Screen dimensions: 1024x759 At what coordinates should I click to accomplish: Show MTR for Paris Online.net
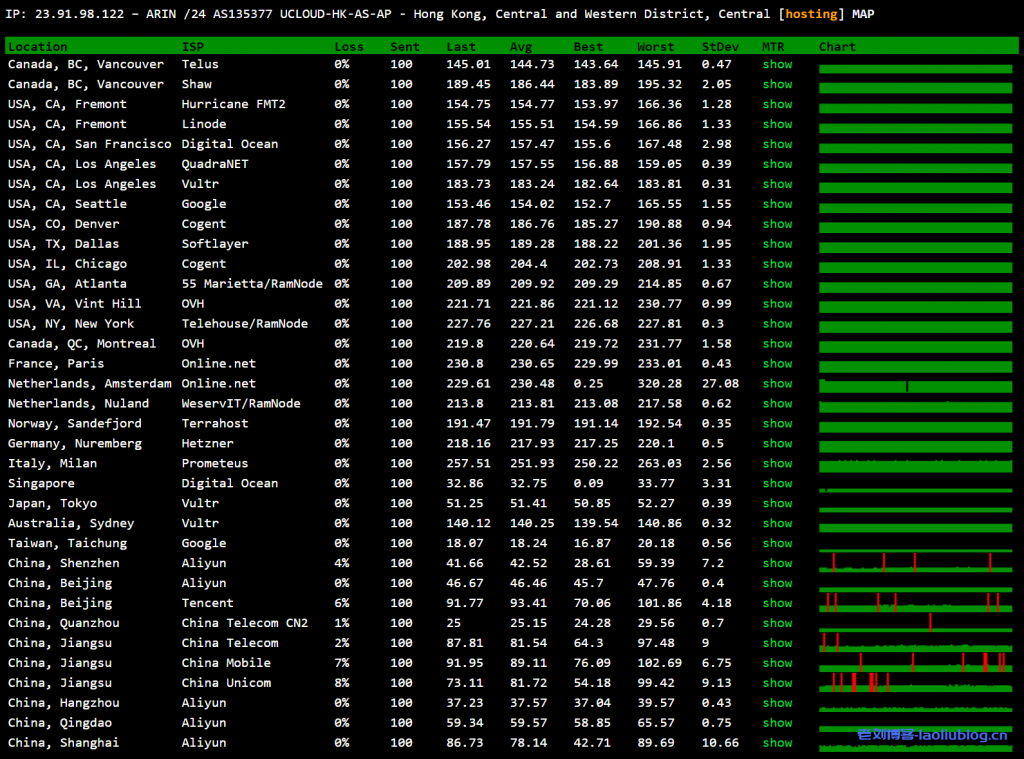[777, 364]
